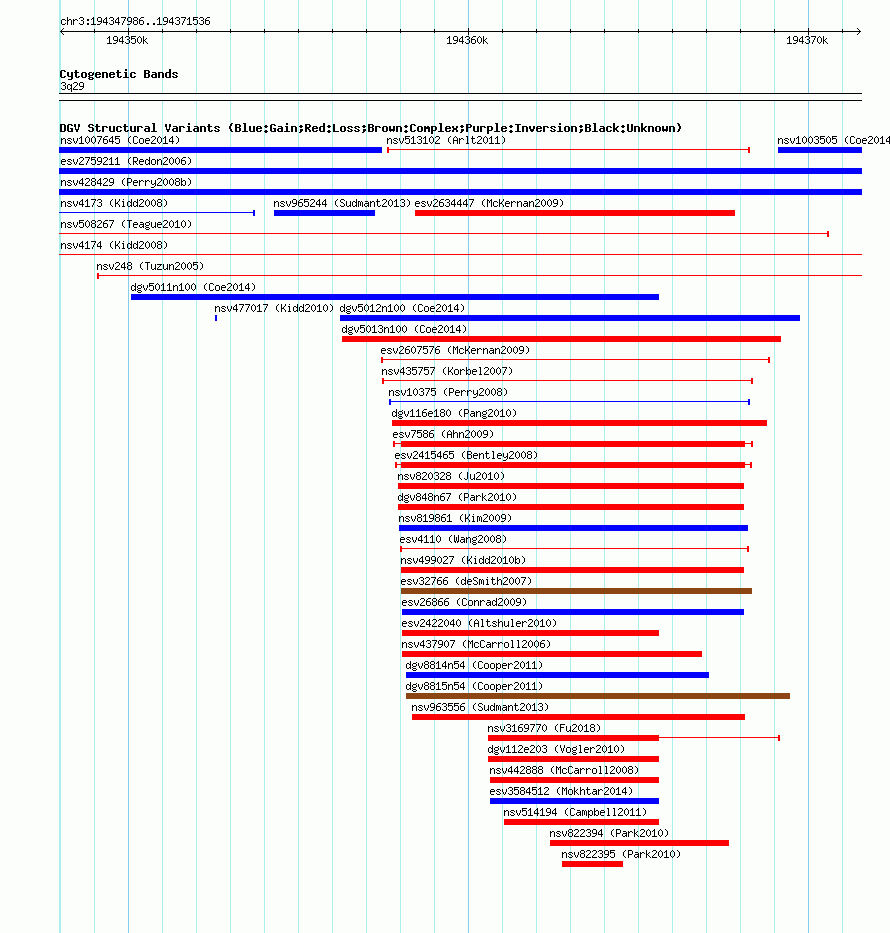This screenshot has width=890, height=933.
Task: Click the 3q29 band label
Action: click(x=72, y=86)
